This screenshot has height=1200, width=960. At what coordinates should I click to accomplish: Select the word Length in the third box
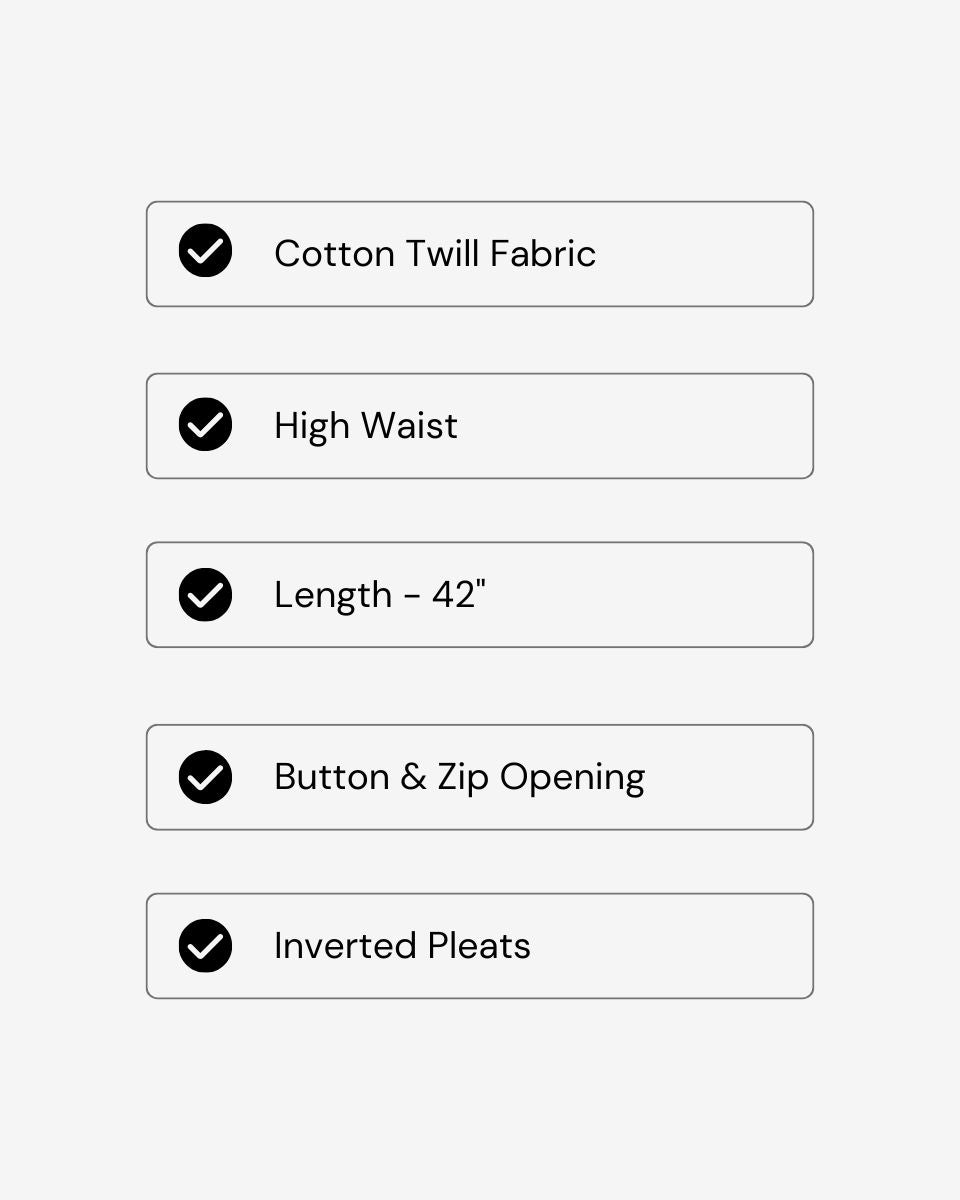333,596
